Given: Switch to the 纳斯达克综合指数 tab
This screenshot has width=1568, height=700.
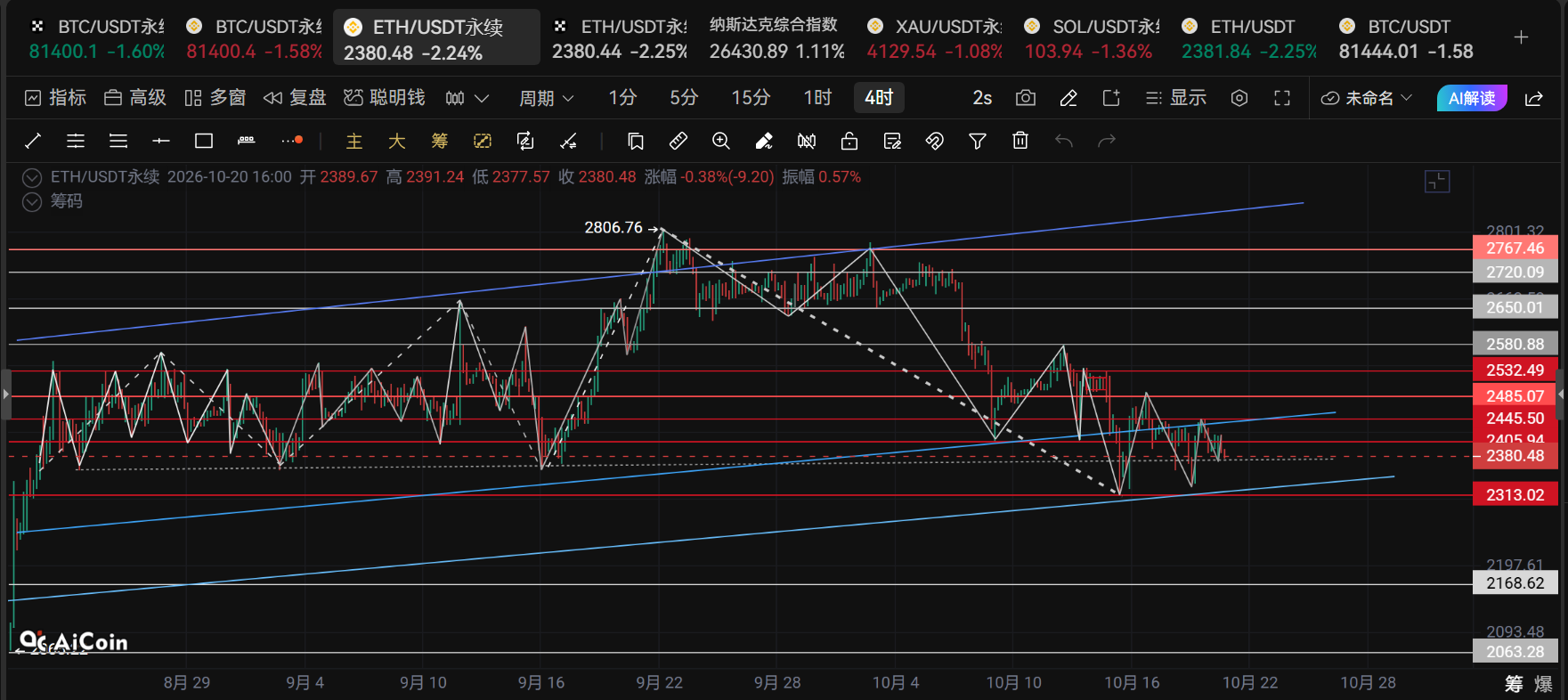Looking at the screenshot, I should [776, 38].
